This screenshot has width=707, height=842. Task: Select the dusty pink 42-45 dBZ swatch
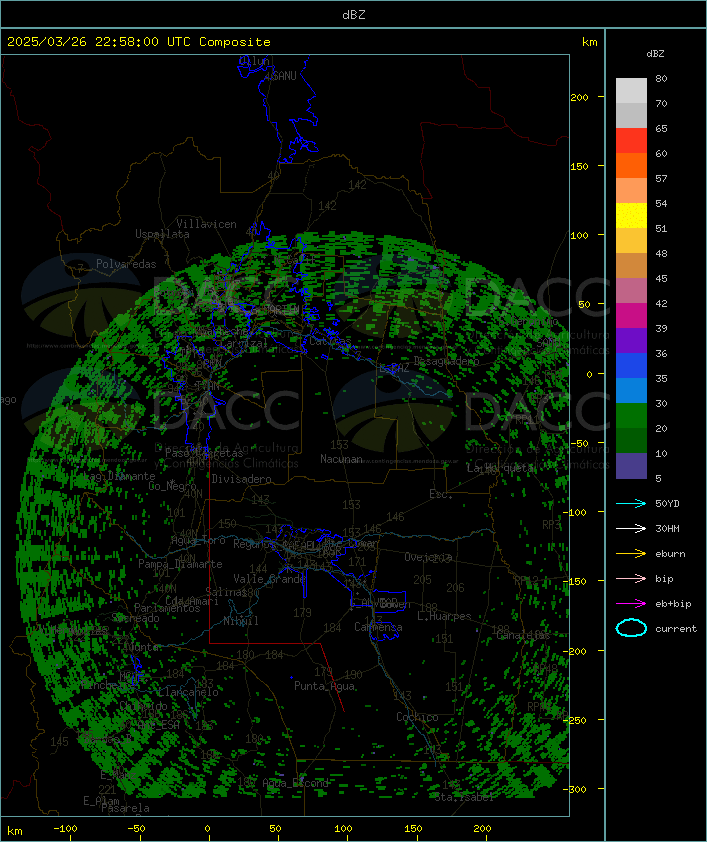pyautogui.click(x=631, y=291)
